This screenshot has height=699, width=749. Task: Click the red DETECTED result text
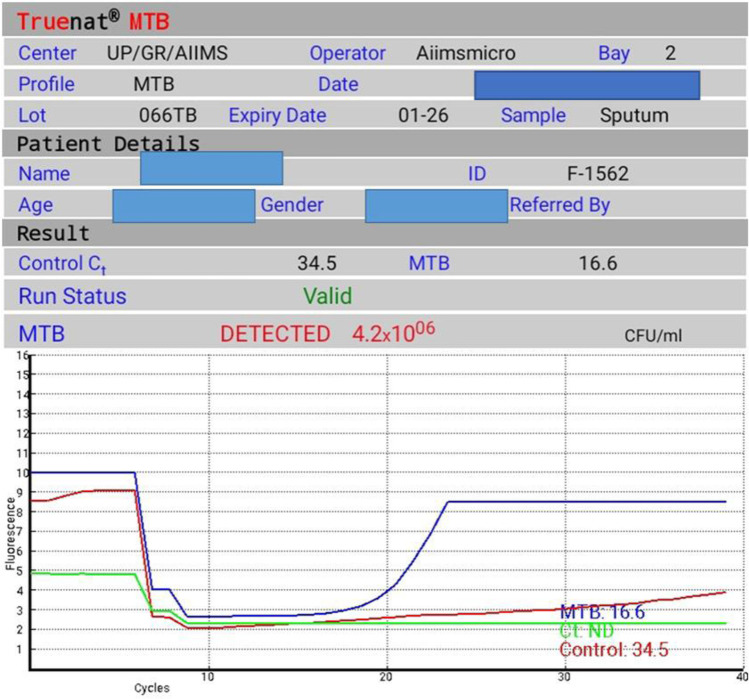(x=275, y=334)
